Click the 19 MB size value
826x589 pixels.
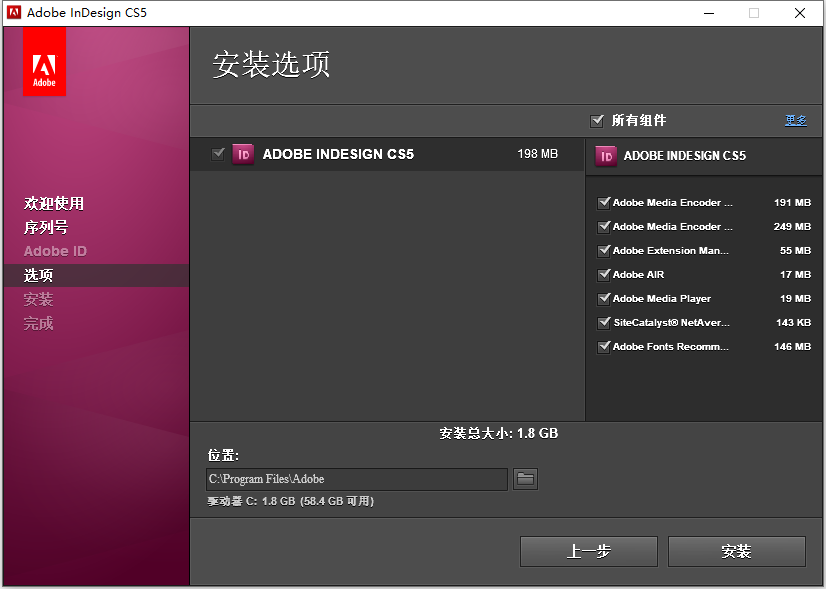tap(795, 299)
